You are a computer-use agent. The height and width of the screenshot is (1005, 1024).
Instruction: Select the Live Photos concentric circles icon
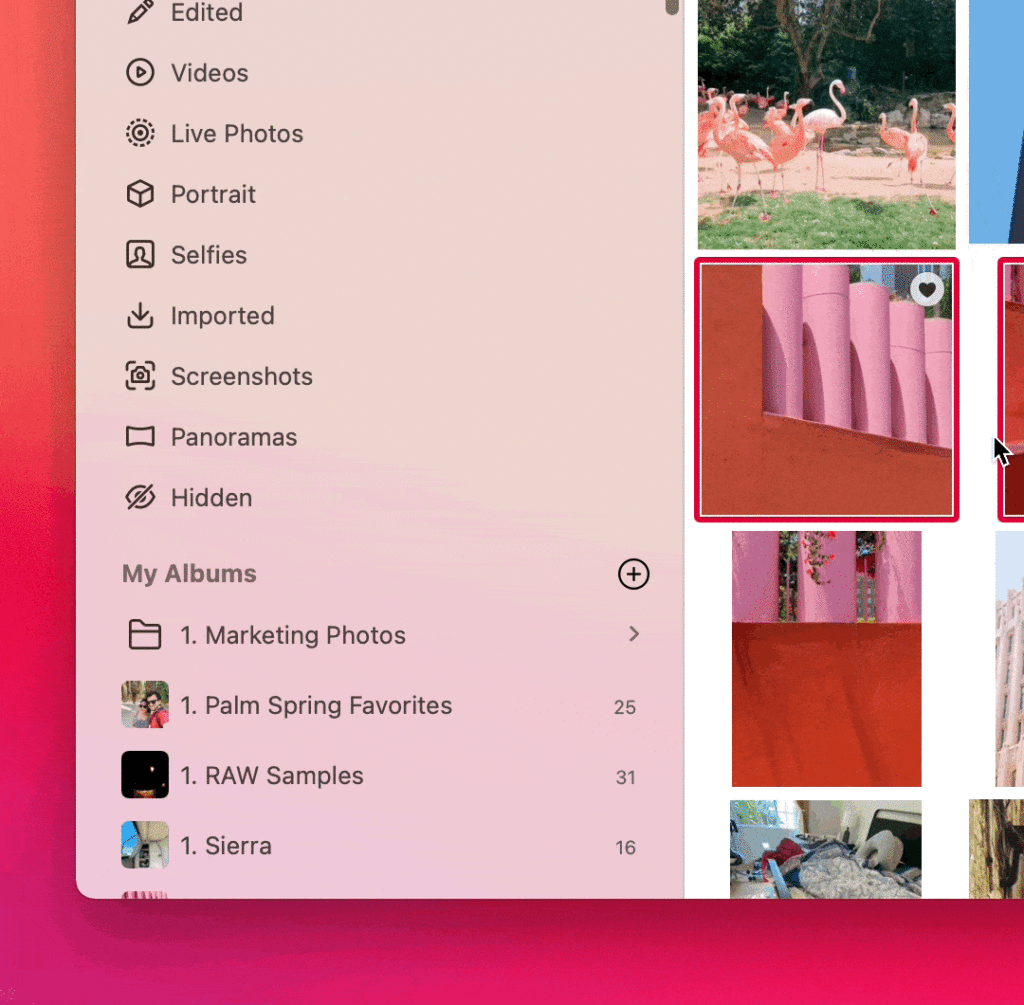coord(140,134)
